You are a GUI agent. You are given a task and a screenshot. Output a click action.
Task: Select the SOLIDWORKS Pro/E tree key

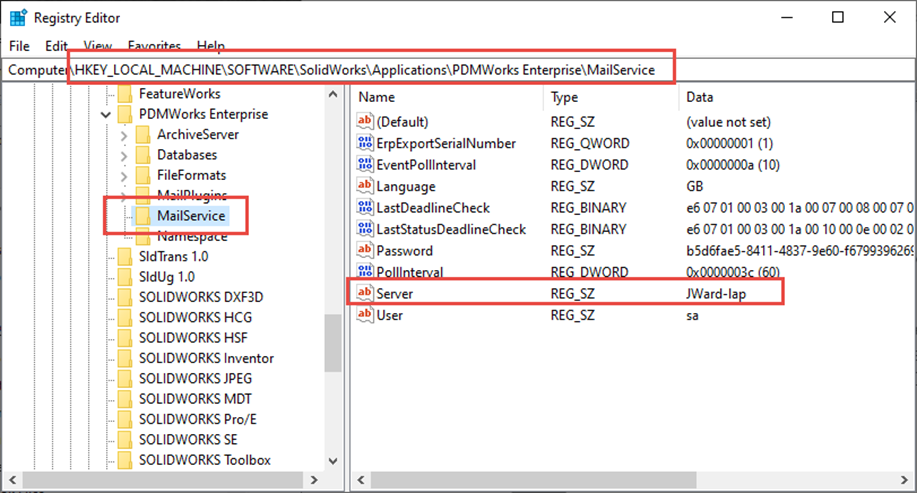198,419
